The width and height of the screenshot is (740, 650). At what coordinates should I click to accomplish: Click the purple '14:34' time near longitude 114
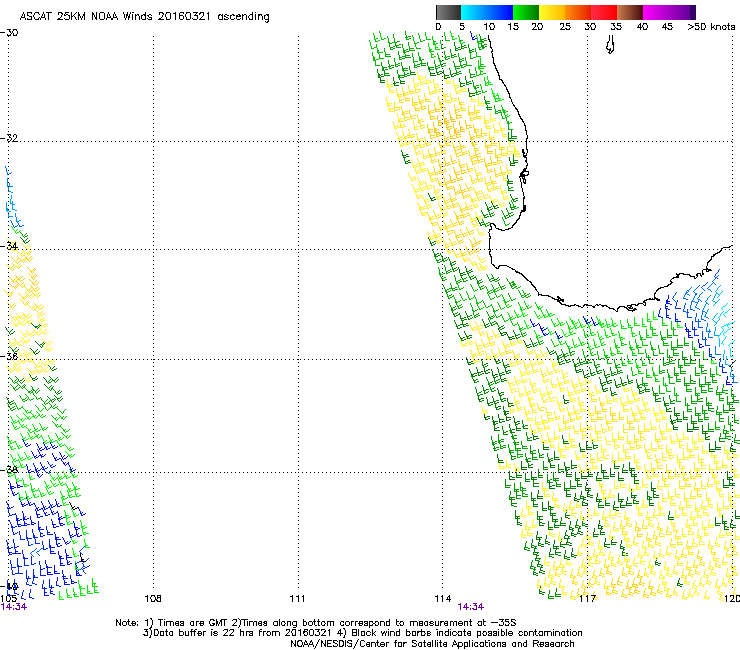pyautogui.click(x=471, y=607)
